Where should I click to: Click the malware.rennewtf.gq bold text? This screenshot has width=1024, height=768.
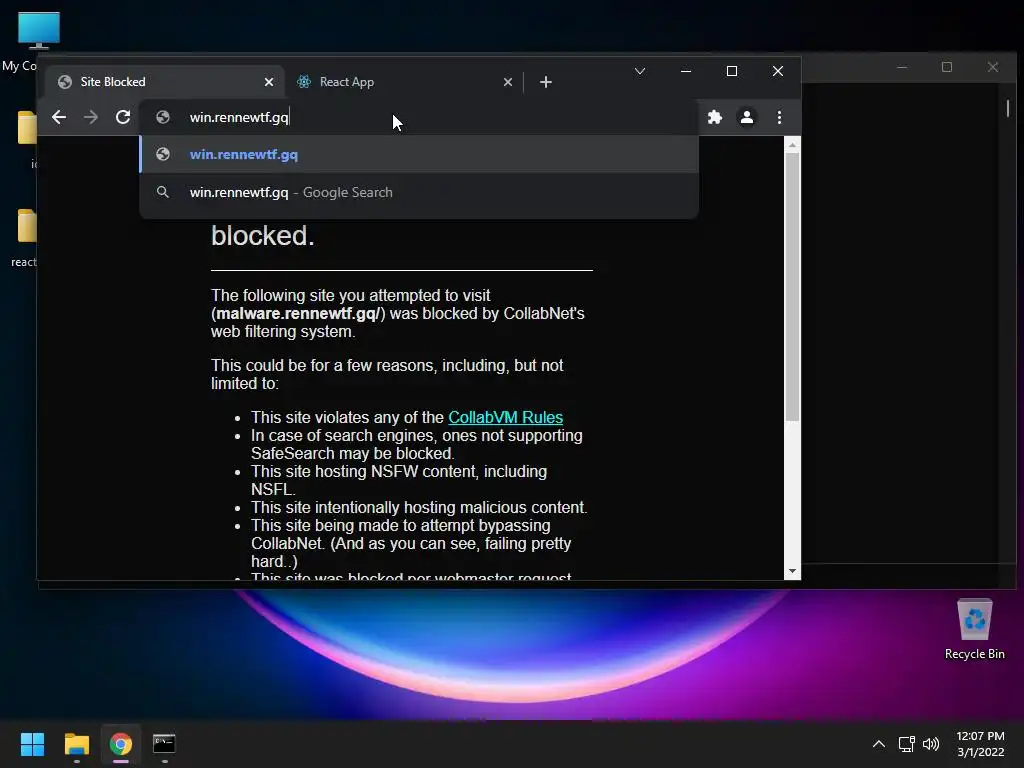(297, 314)
